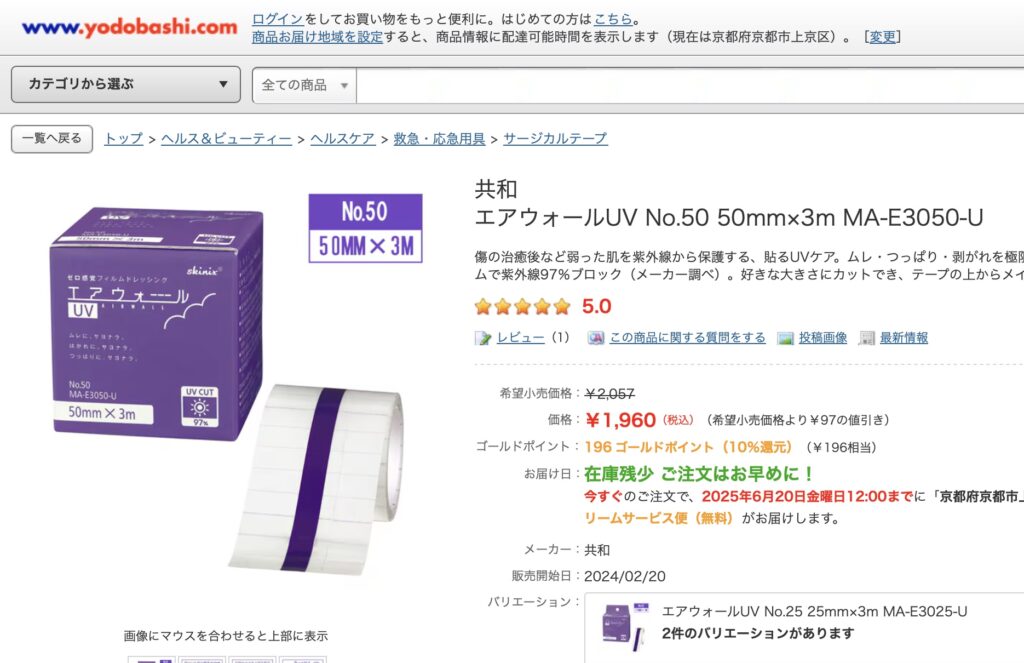Open the サージカルテープ breadcrumb
Image resolution: width=1024 pixels, height=663 pixels.
click(555, 138)
